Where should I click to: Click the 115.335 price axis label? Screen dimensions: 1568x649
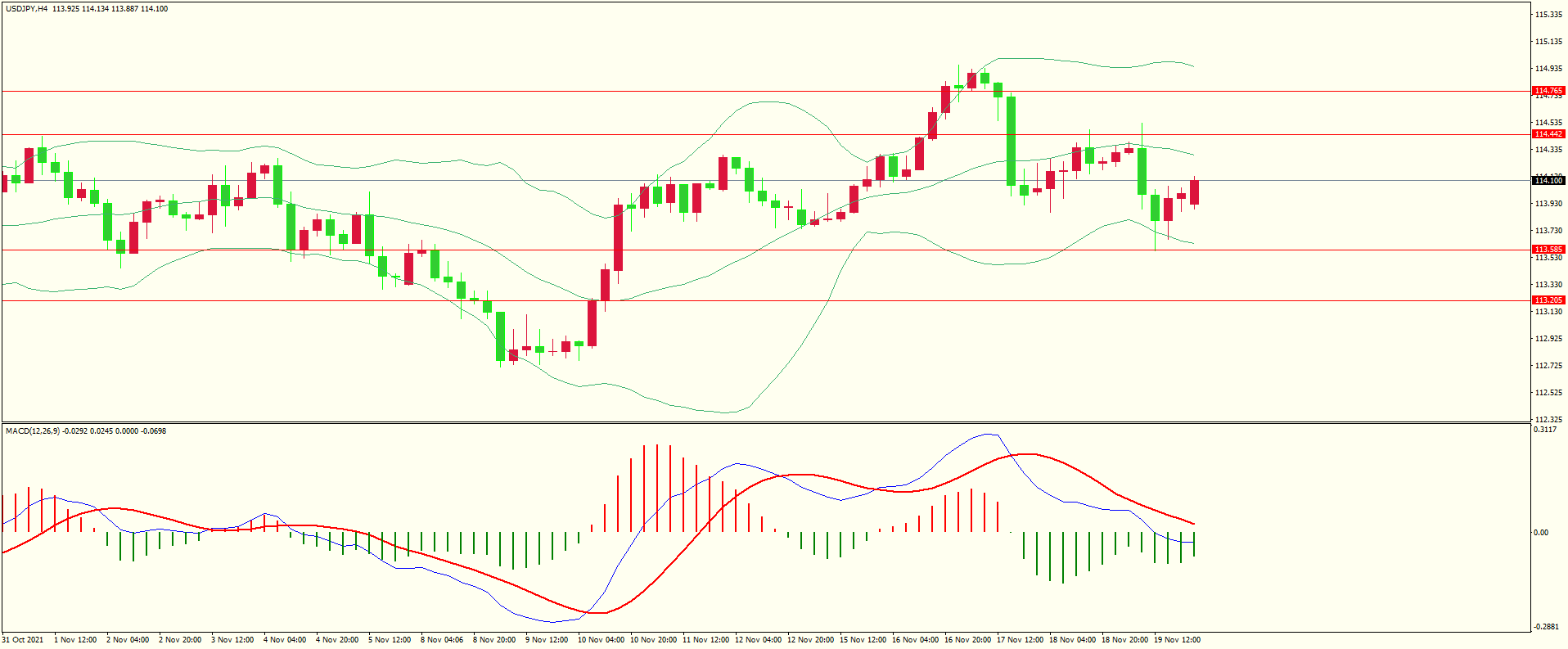point(1549,15)
